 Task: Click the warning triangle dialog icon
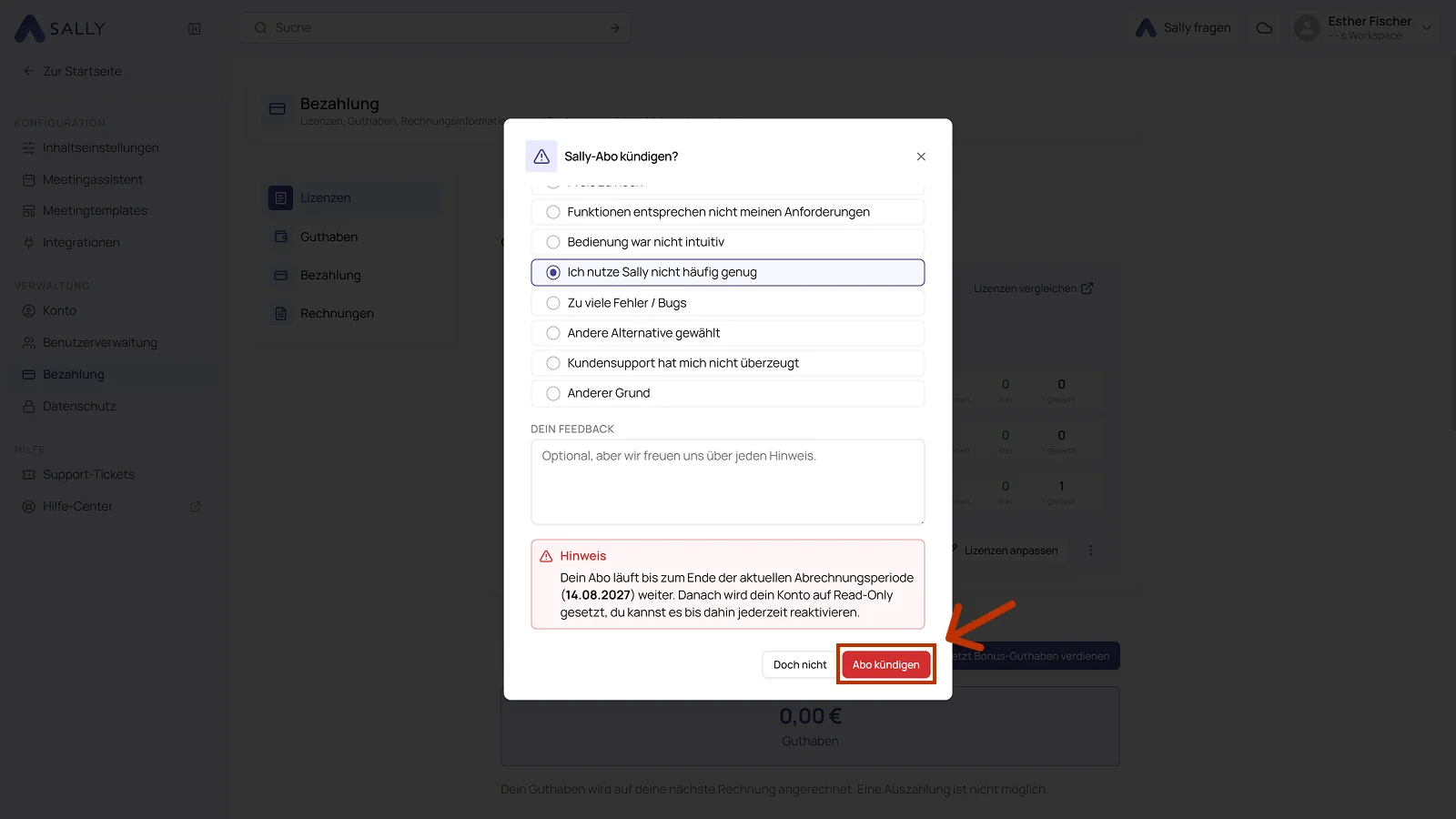coord(541,157)
